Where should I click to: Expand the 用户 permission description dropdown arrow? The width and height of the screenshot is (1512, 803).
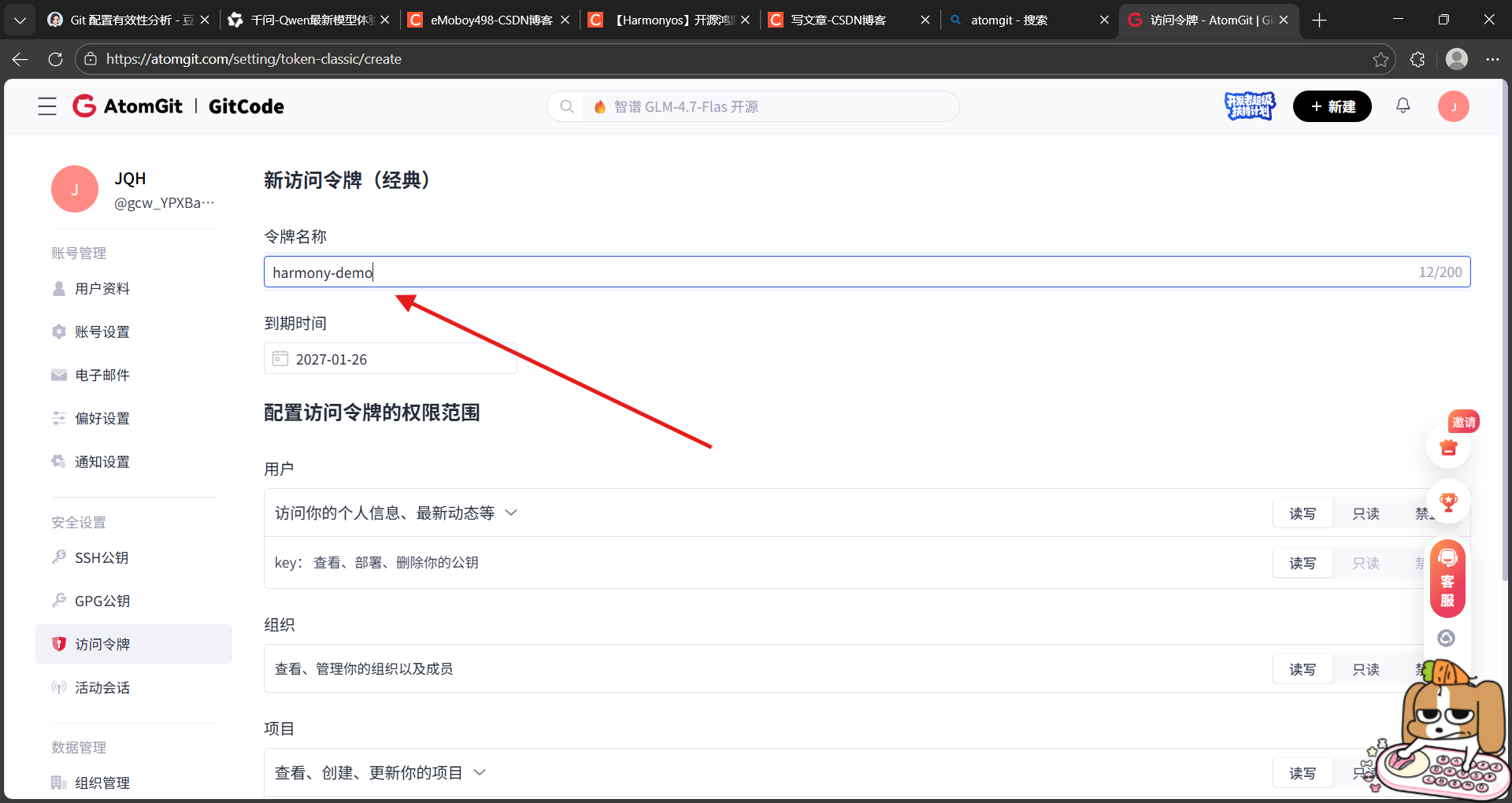pos(511,512)
